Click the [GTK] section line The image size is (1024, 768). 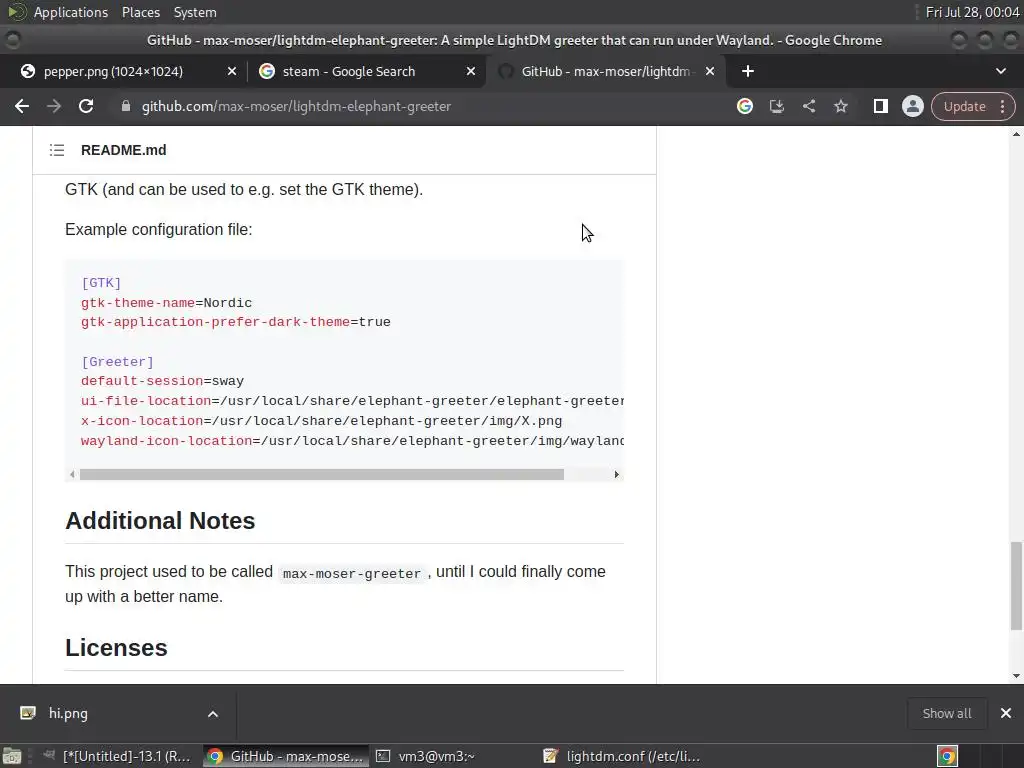pyautogui.click(x=101, y=283)
